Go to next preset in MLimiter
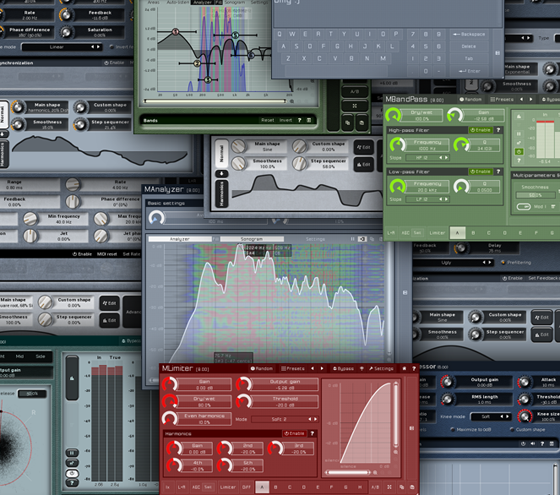This screenshot has width=560, height=495. [x=322, y=368]
